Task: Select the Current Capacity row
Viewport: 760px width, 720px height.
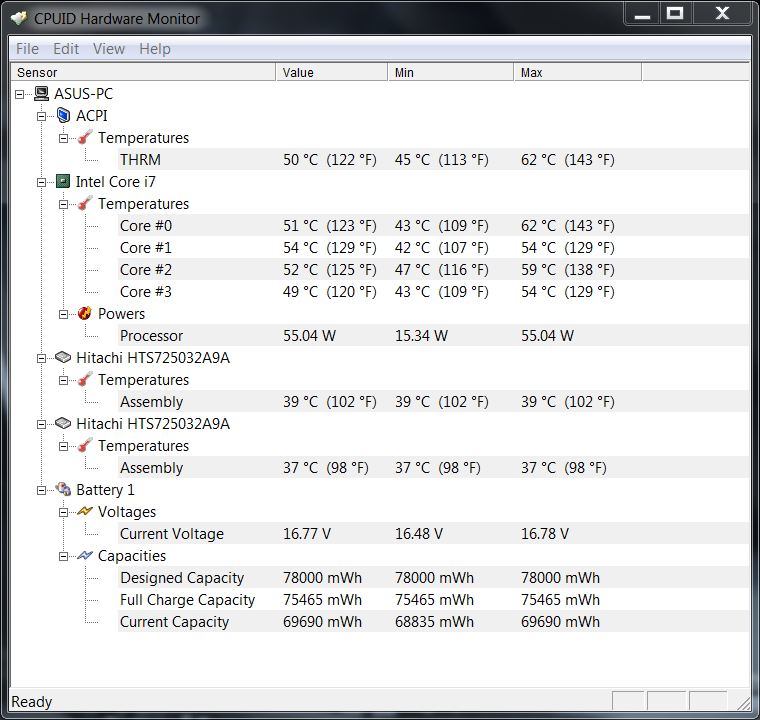Action: pos(434,621)
